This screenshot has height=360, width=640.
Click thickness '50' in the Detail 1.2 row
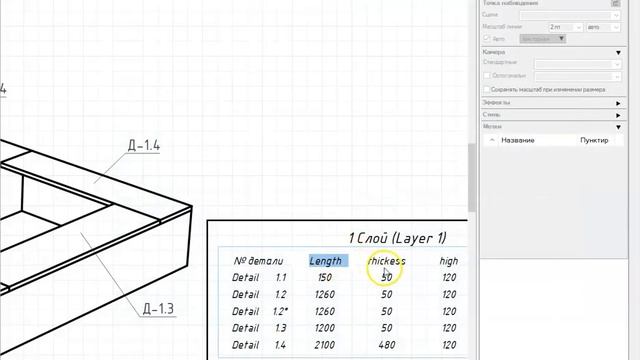pyautogui.click(x=387, y=295)
